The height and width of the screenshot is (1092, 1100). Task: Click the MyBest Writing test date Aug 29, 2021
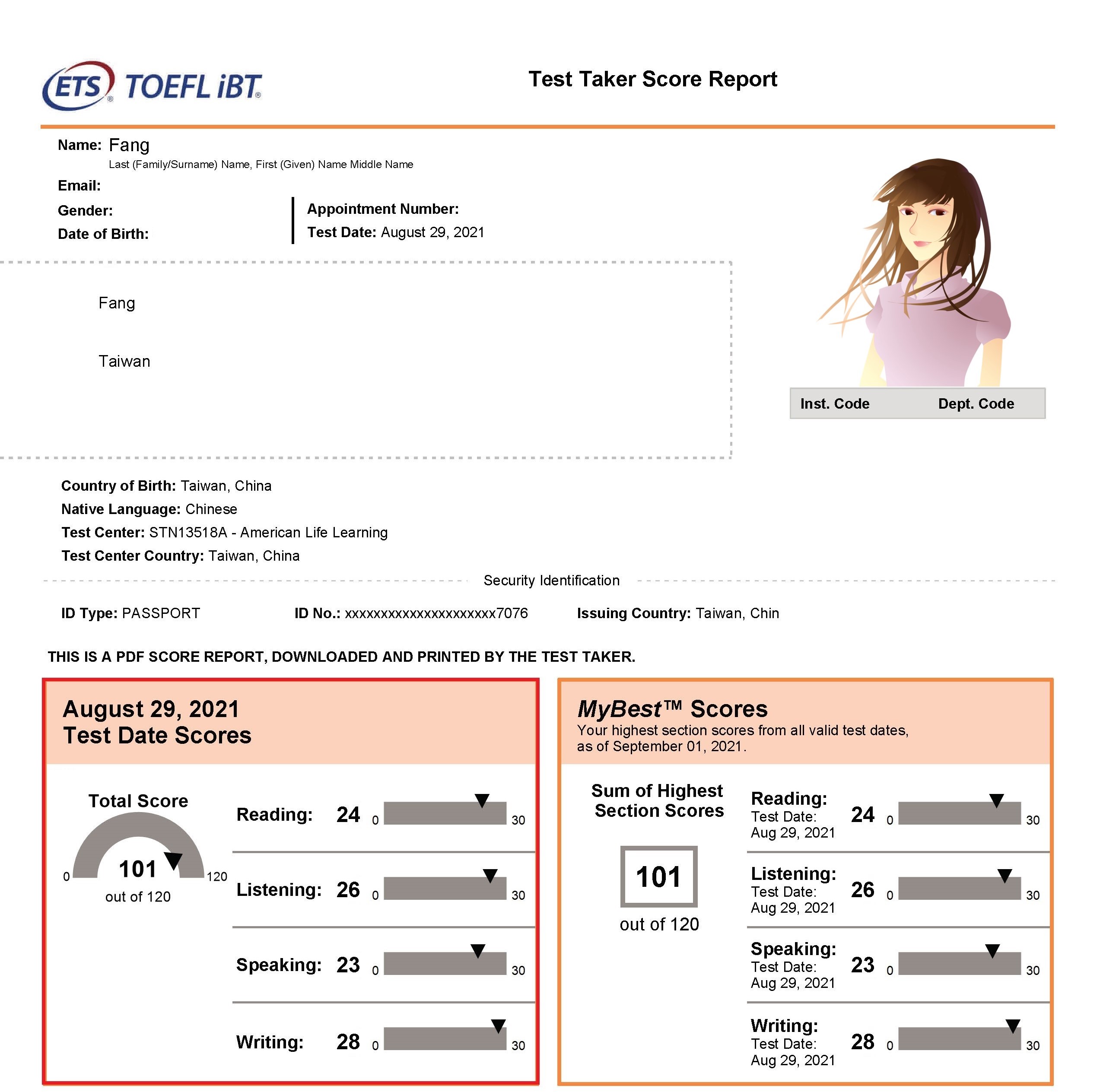pos(792,1052)
